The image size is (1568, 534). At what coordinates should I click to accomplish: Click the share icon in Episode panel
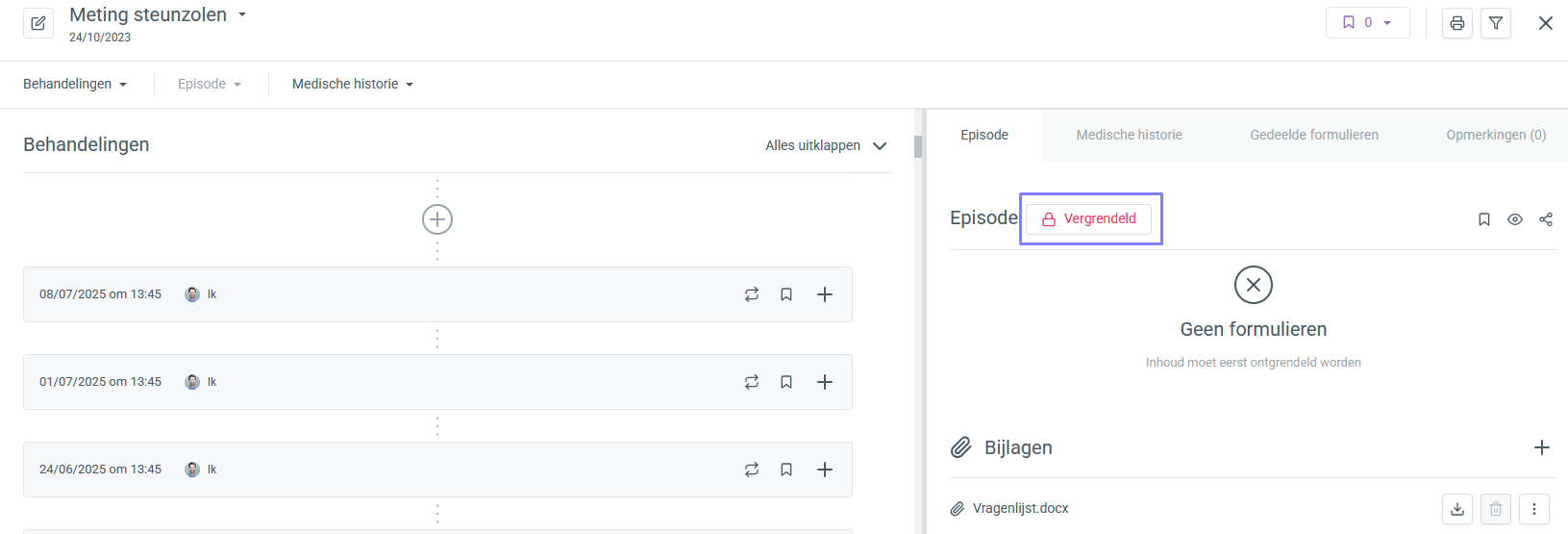pyautogui.click(x=1546, y=219)
